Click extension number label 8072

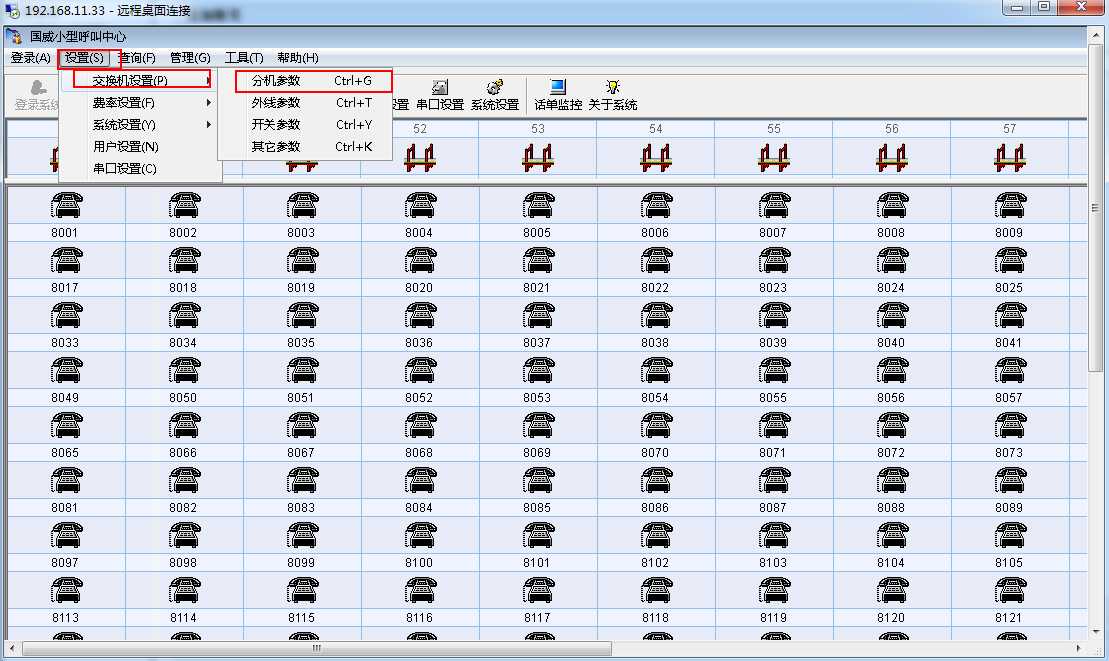[890, 452]
